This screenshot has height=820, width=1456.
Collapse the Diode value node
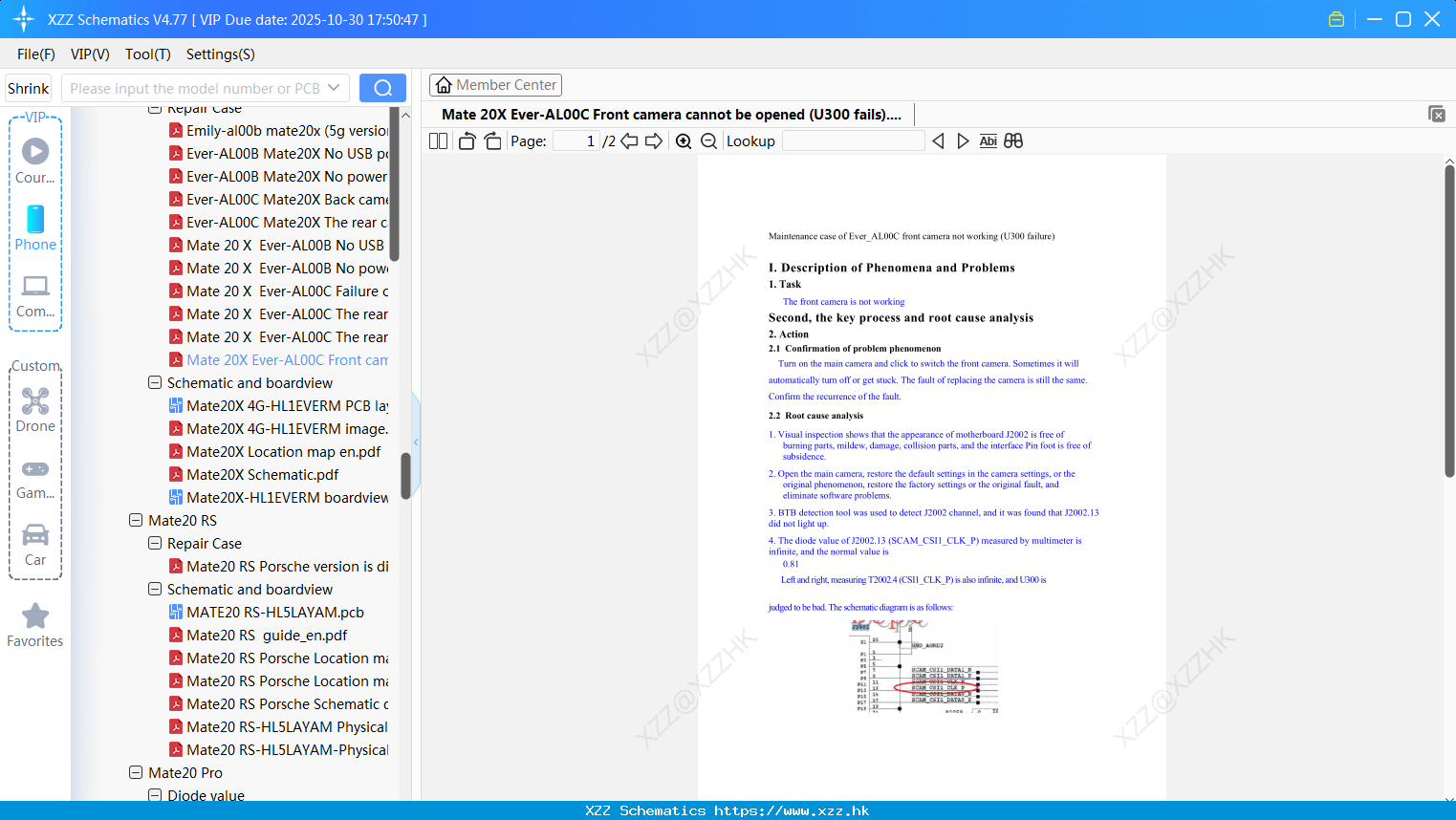pyautogui.click(x=155, y=795)
